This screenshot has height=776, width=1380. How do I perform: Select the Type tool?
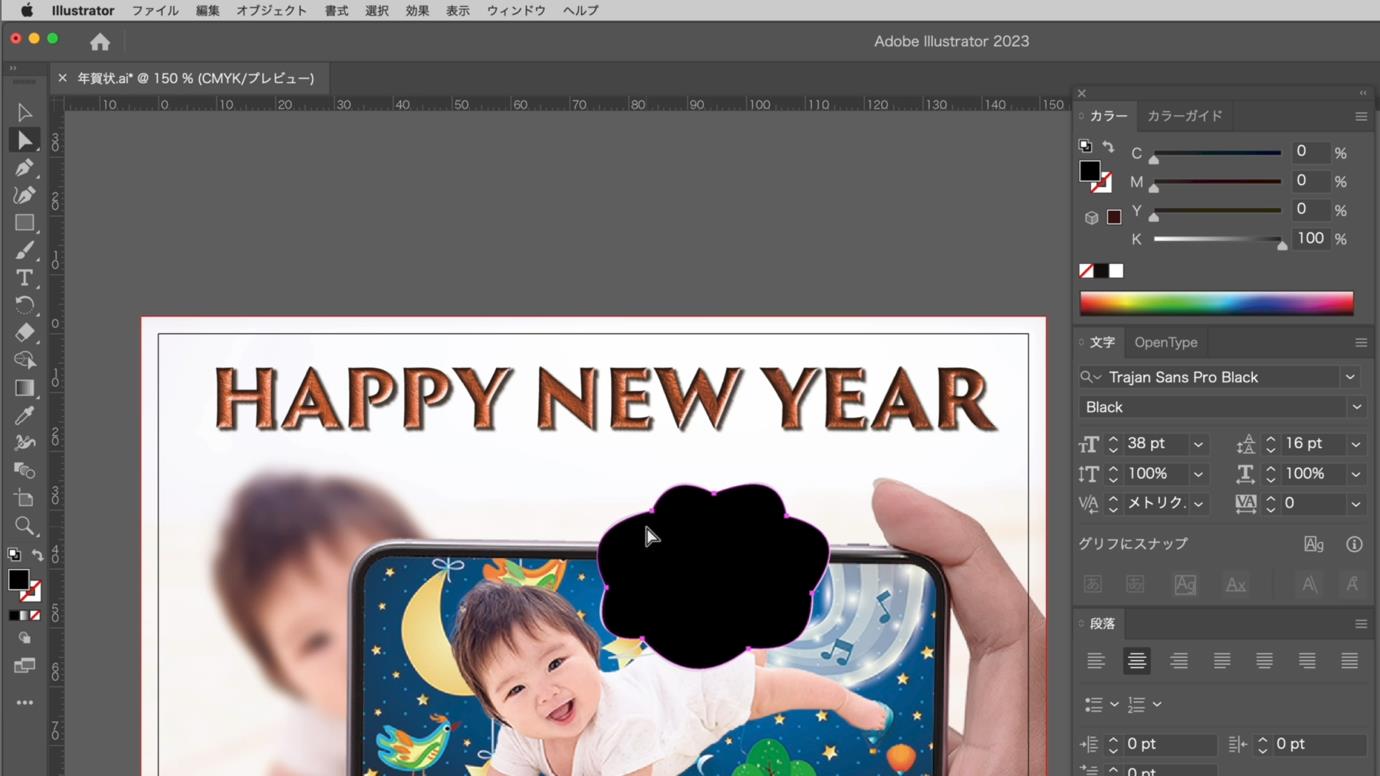click(x=24, y=278)
